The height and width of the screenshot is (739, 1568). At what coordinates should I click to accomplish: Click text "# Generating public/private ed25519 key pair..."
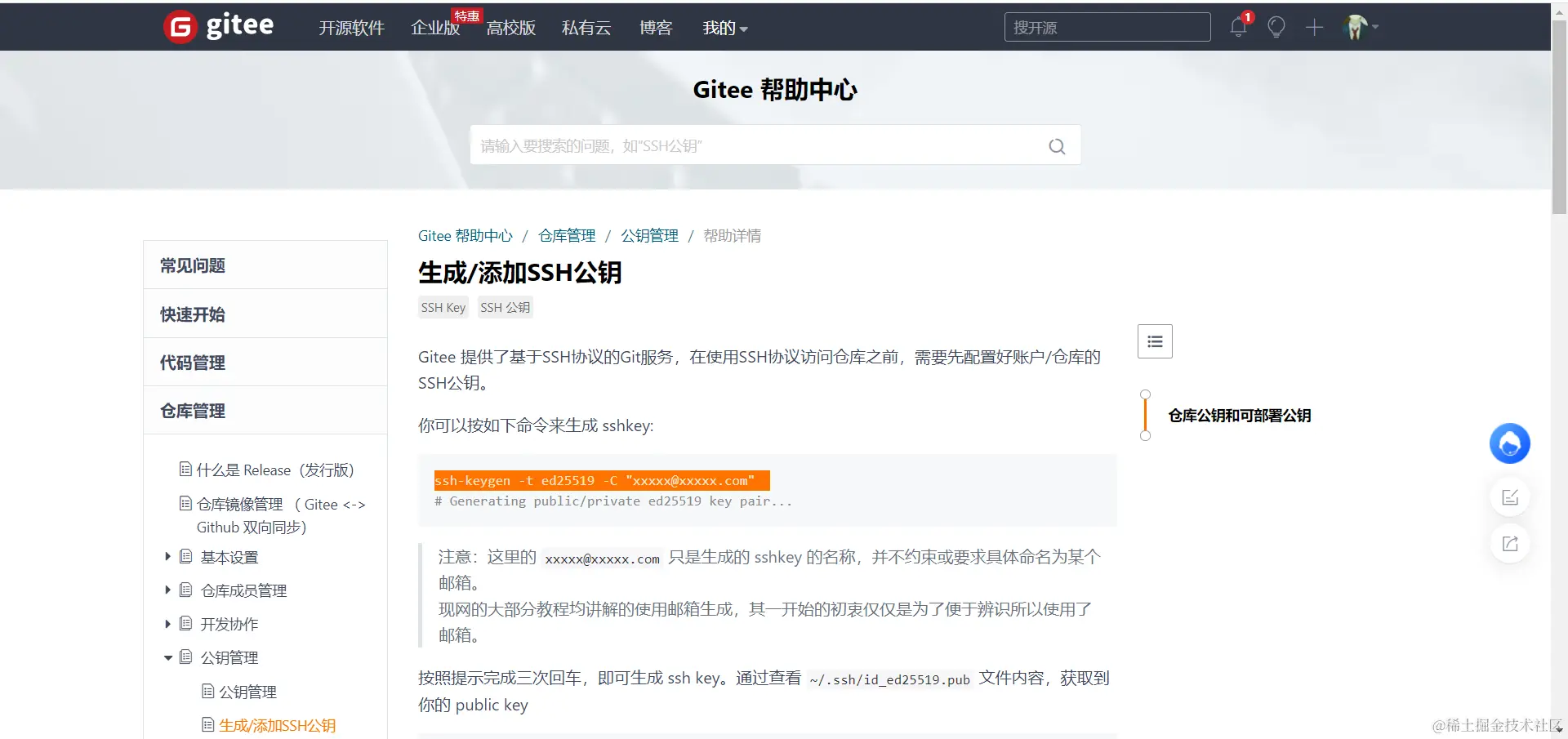click(x=613, y=501)
